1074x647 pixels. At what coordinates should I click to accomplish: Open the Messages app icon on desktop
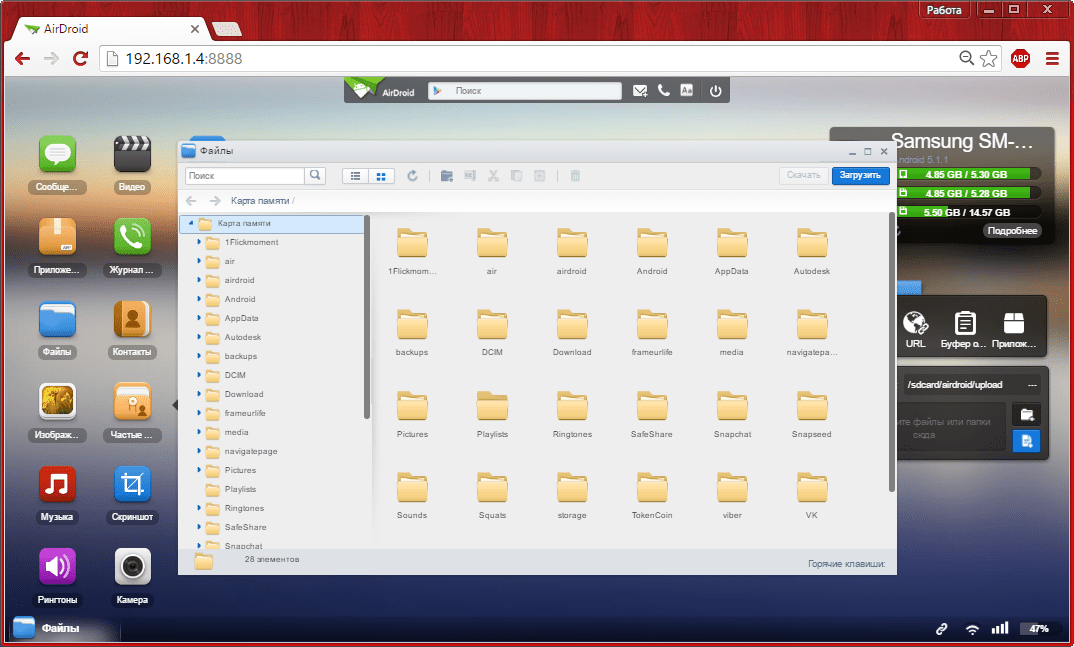[x=58, y=155]
